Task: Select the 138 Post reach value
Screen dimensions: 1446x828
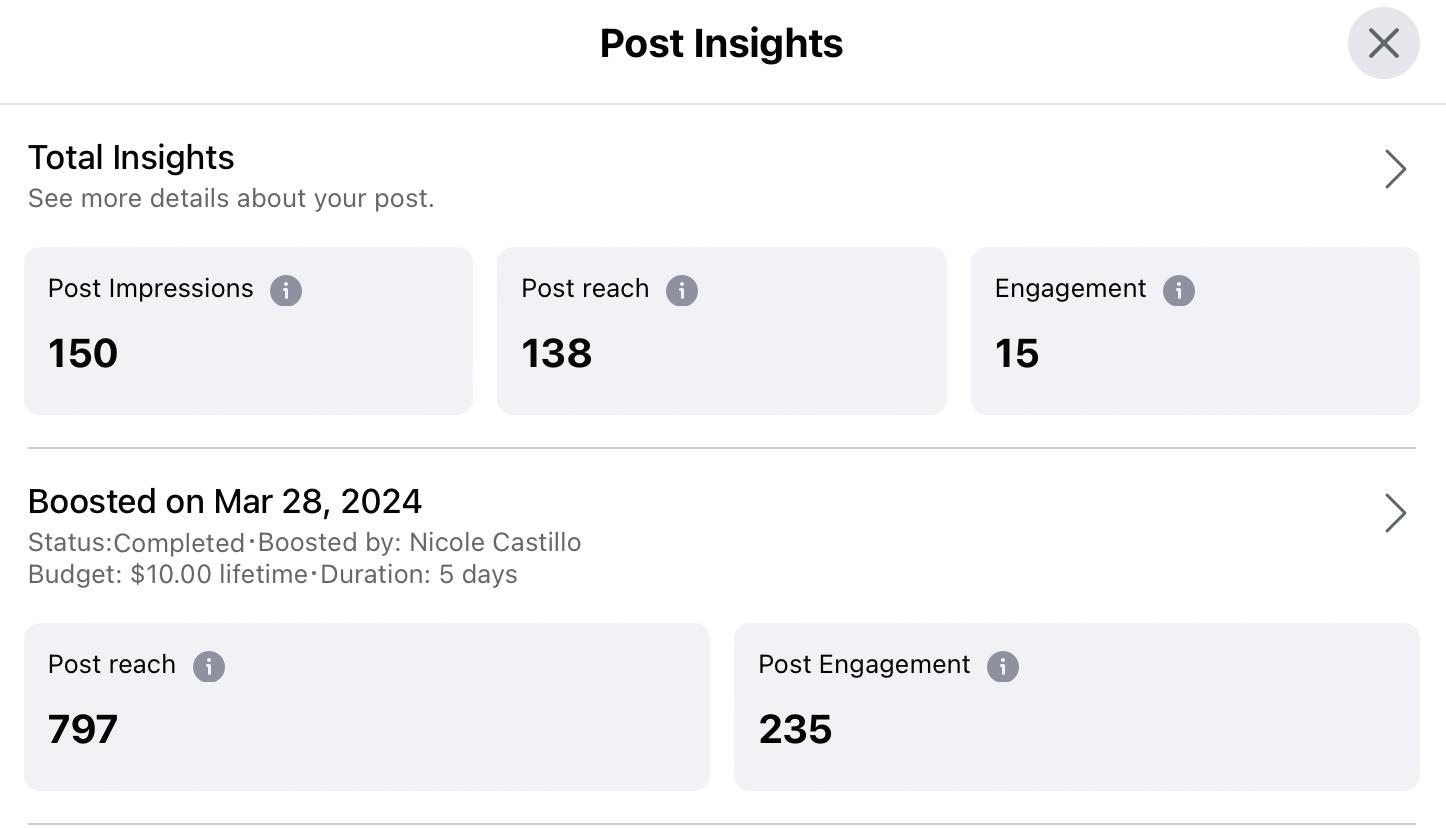Action: coord(556,353)
